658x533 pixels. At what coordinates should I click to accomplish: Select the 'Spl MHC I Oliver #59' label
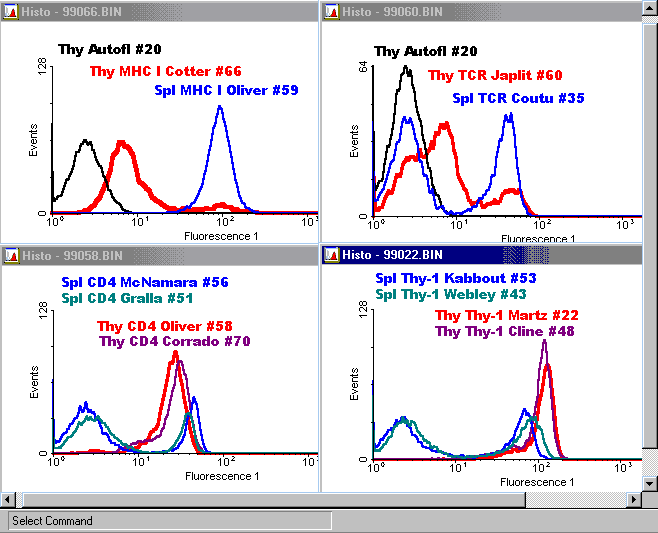tap(226, 90)
